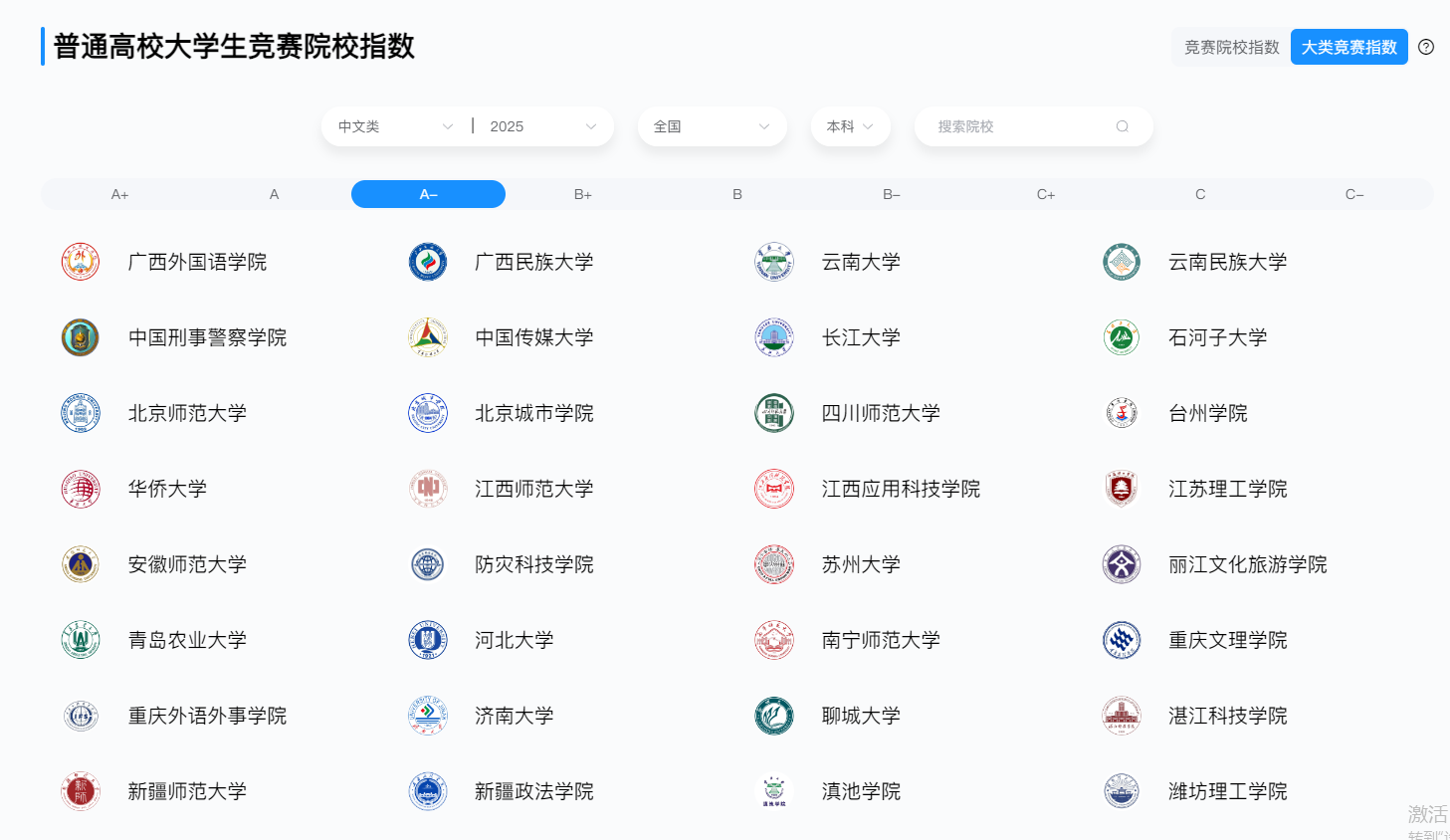
Task: Click the 云南大学 emblem
Action: tap(774, 262)
